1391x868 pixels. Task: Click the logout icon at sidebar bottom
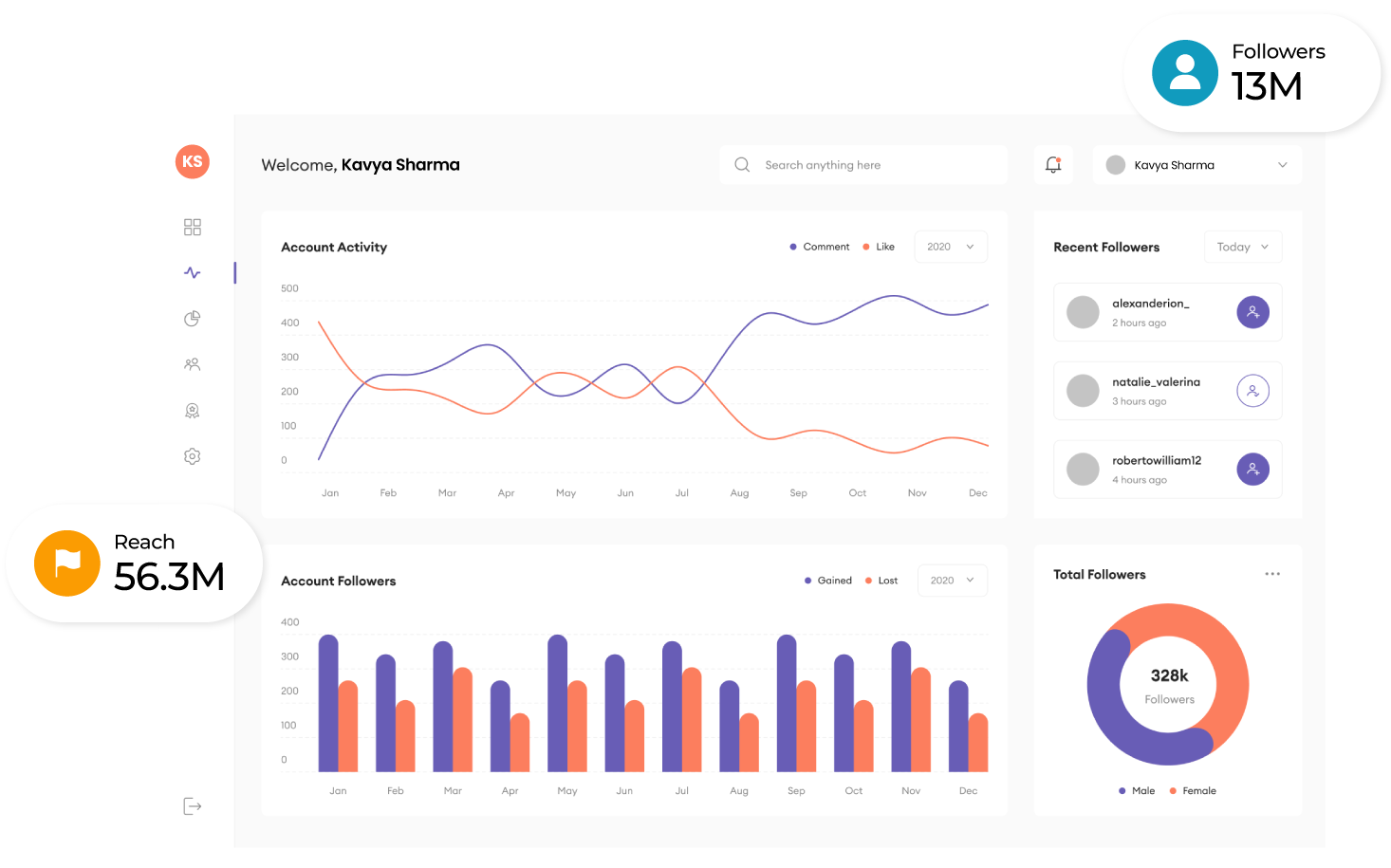(x=193, y=806)
